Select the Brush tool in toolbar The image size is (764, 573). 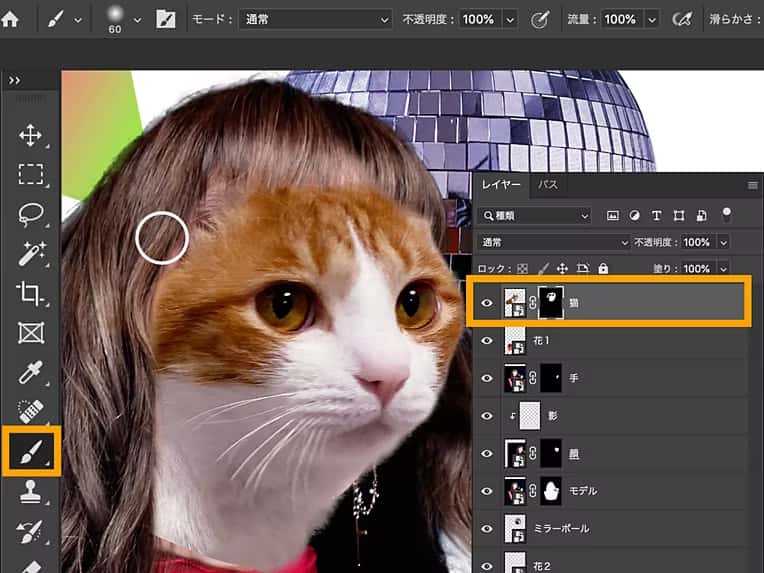31,451
